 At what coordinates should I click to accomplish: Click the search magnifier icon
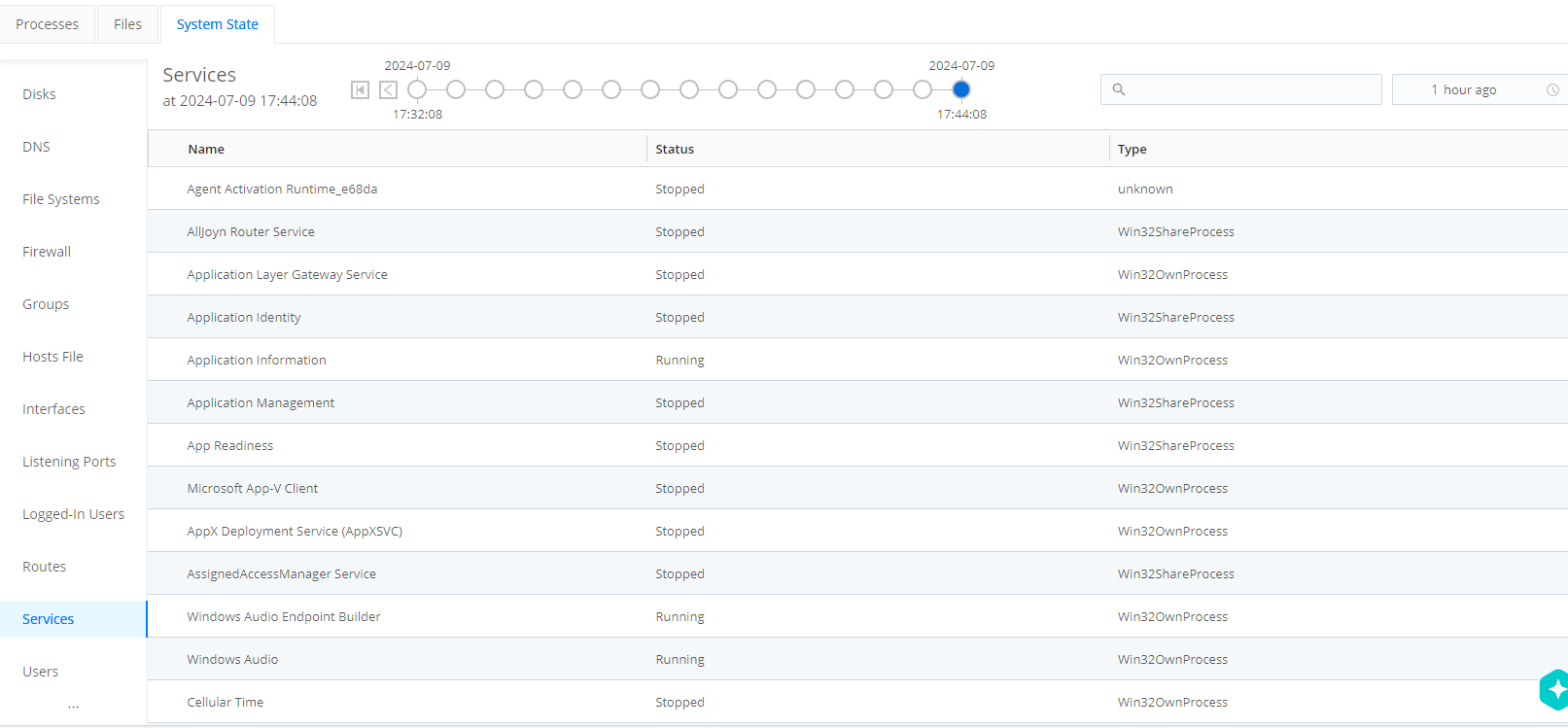pyautogui.click(x=1119, y=89)
